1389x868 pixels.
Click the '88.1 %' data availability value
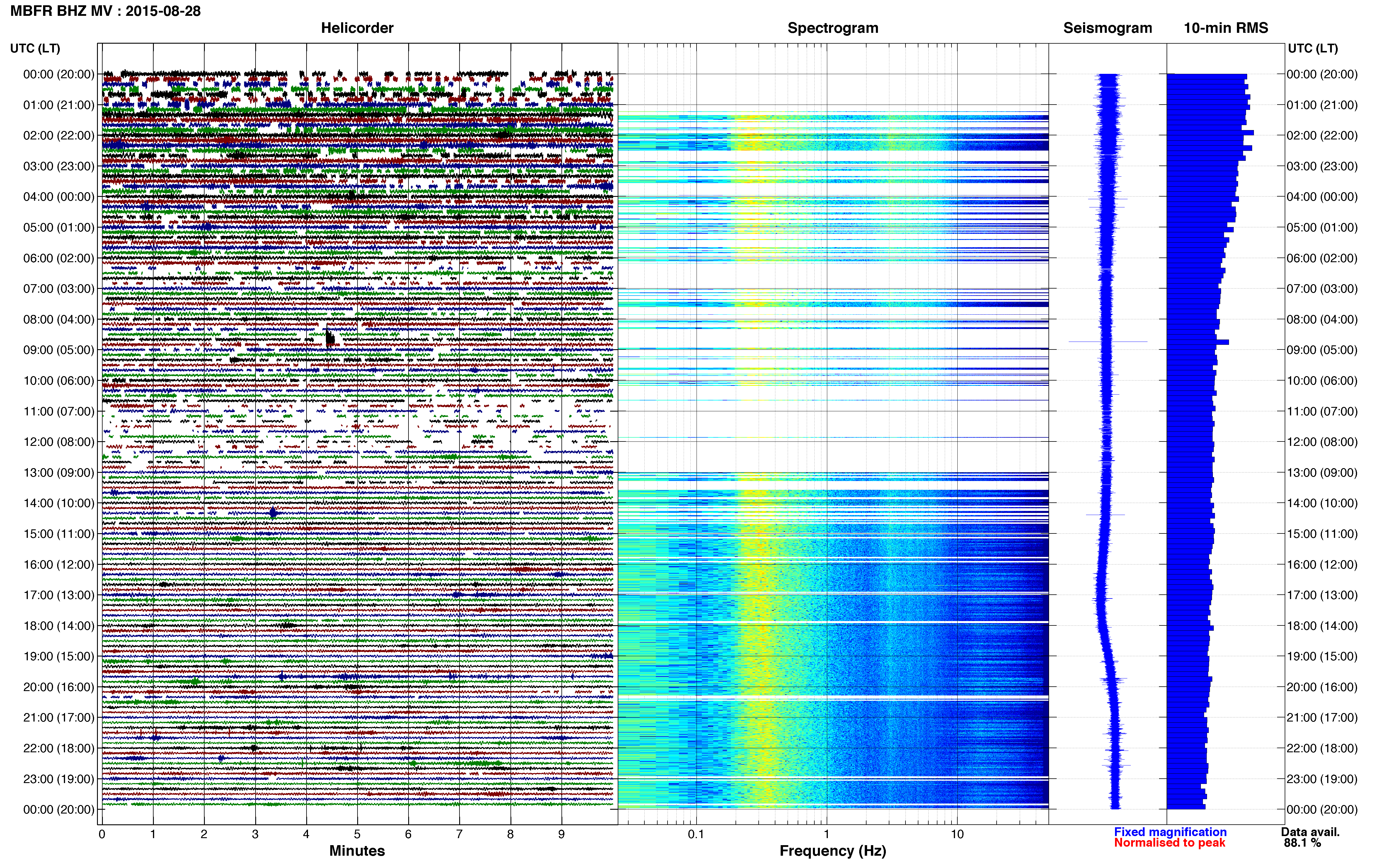coord(1302,843)
